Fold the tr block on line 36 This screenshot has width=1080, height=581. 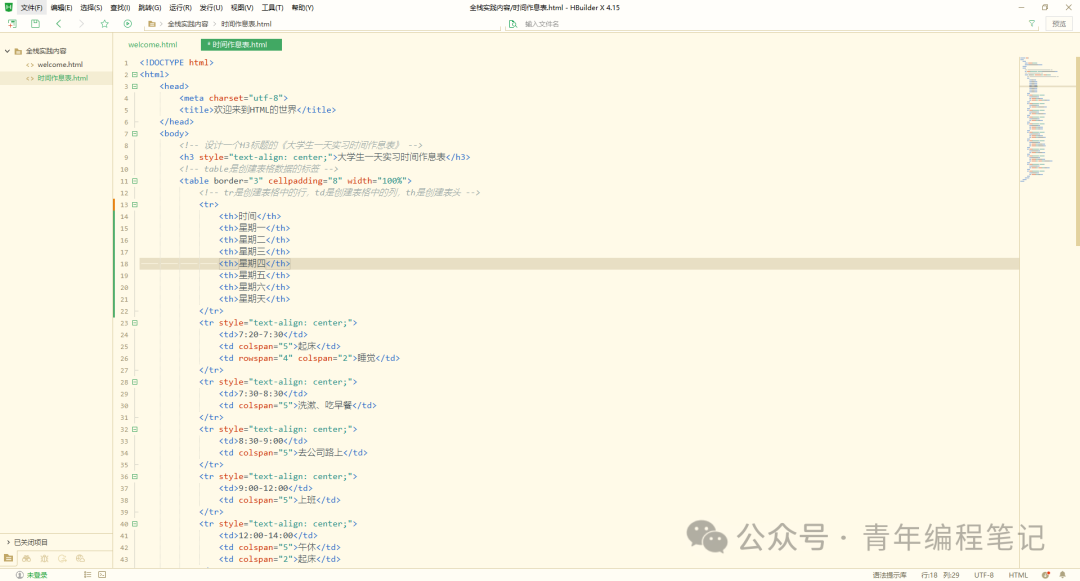135,476
